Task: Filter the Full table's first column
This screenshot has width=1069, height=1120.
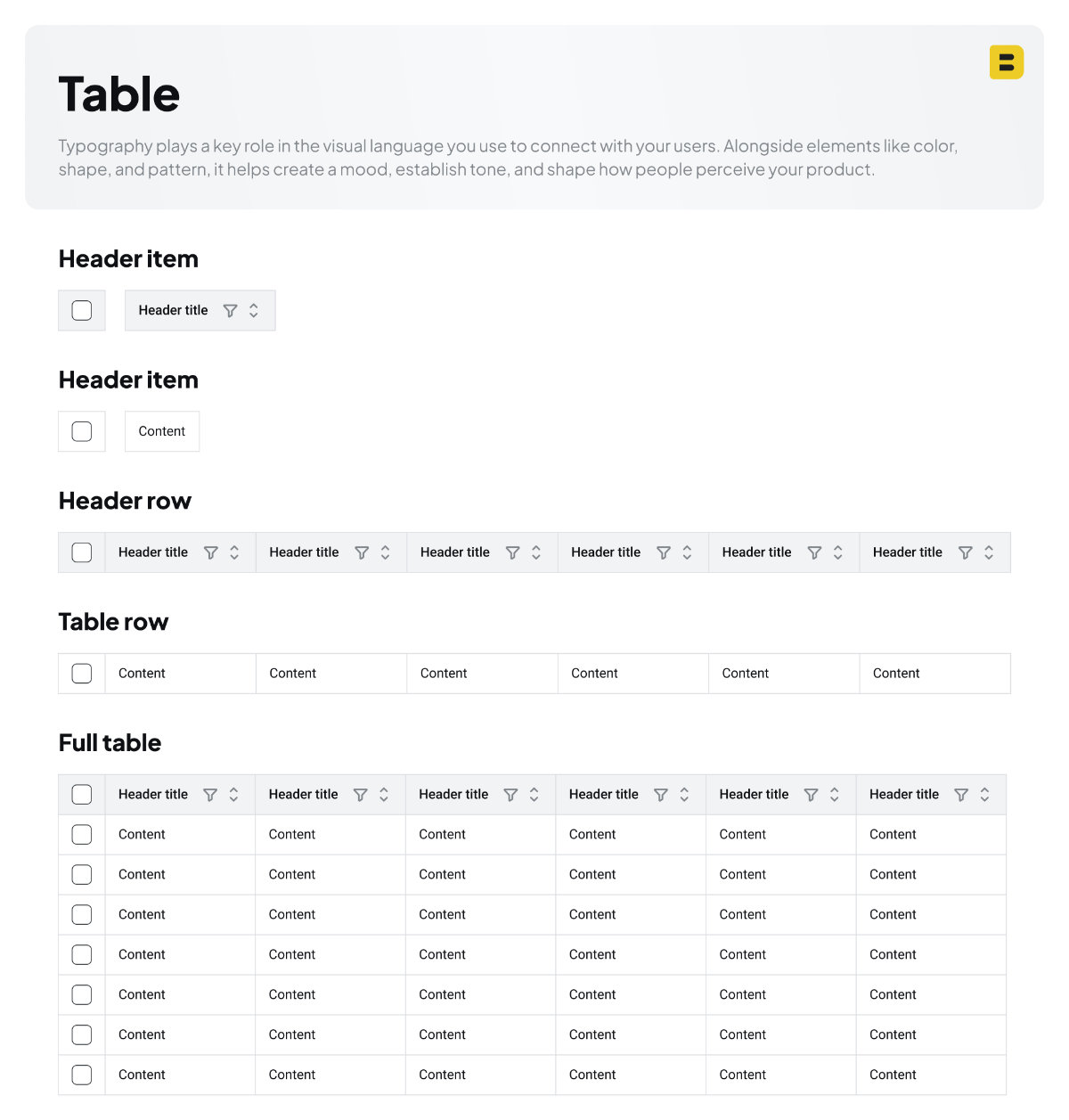Action: [x=210, y=795]
